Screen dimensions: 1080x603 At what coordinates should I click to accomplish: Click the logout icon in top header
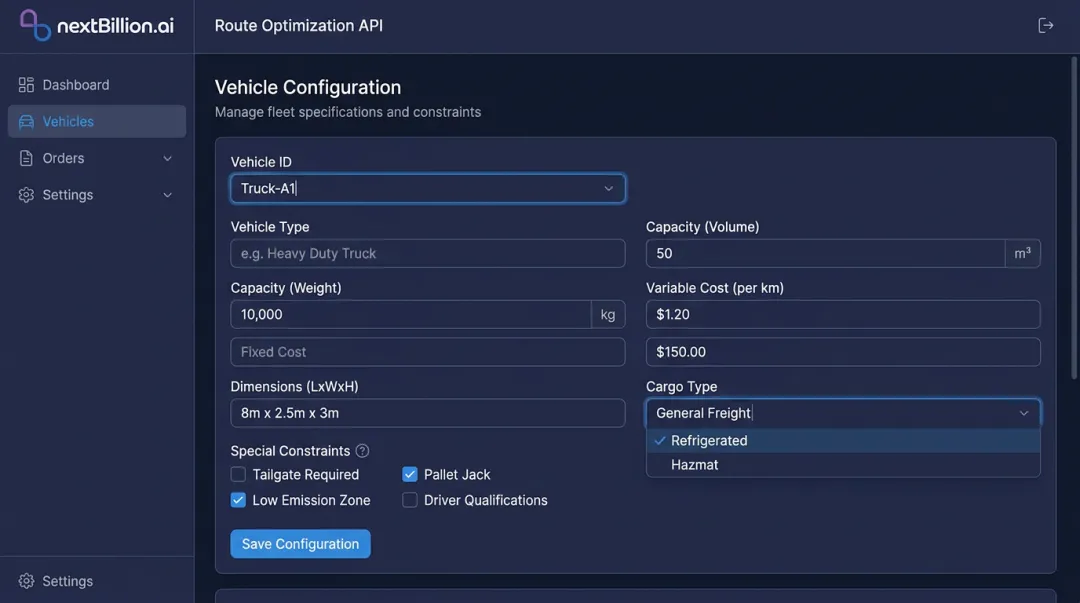1046,25
